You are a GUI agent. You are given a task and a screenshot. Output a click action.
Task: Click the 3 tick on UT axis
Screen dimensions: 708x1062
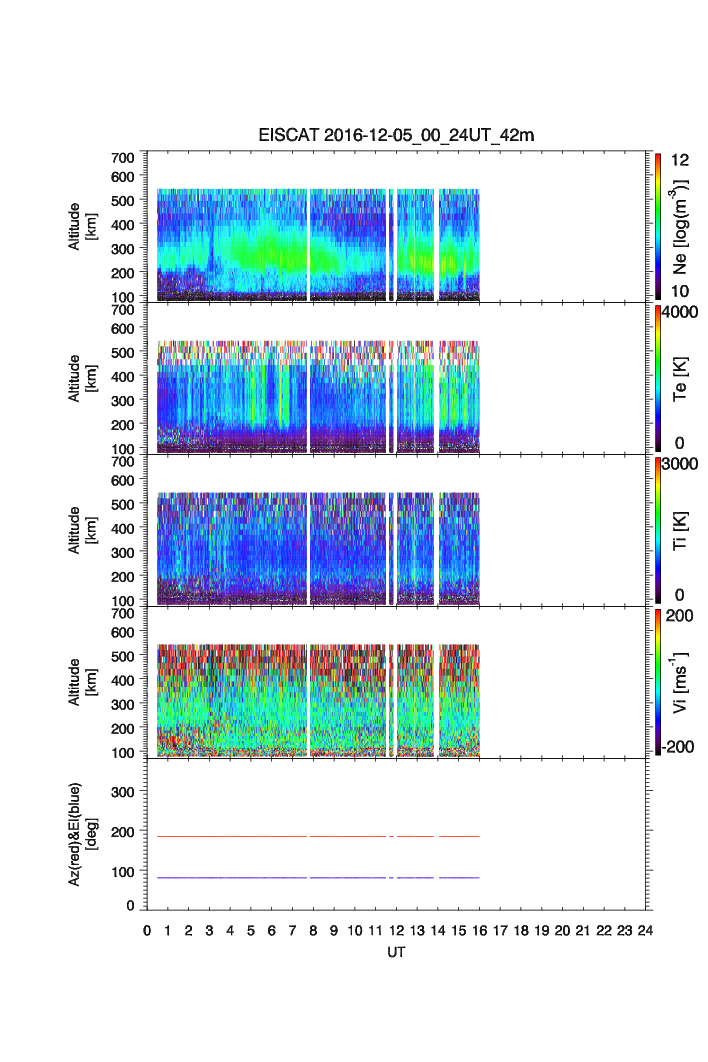[209, 931]
